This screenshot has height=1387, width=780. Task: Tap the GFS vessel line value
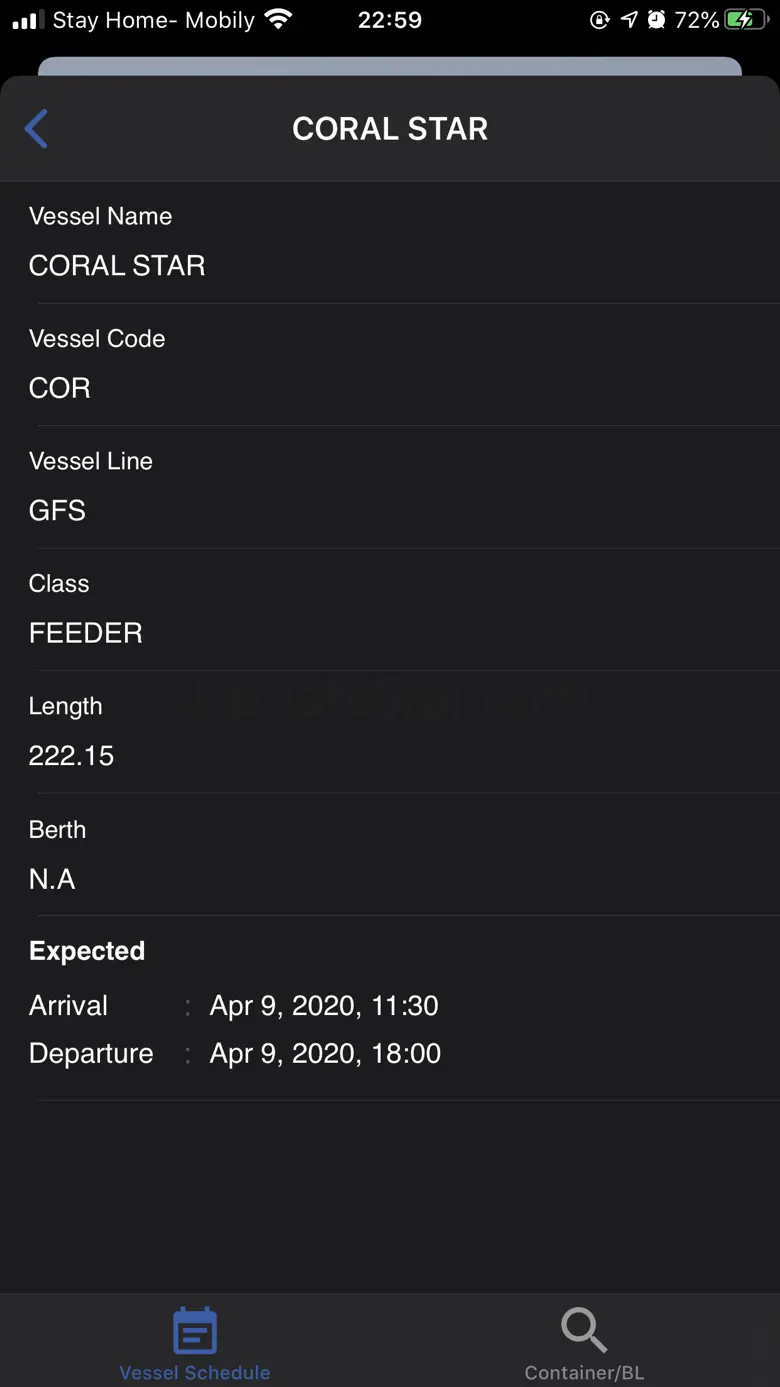[58, 511]
